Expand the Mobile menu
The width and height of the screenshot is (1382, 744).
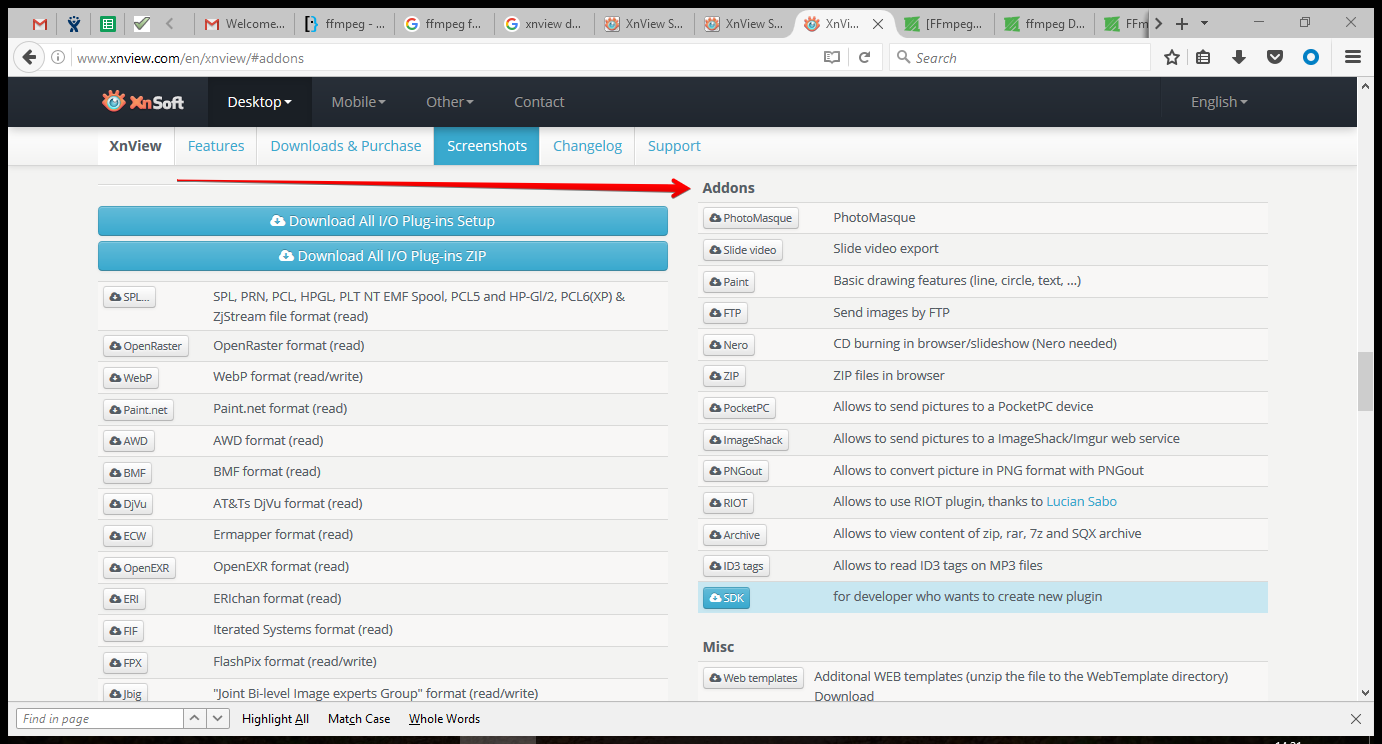pyautogui.click(x=359, y=102)
